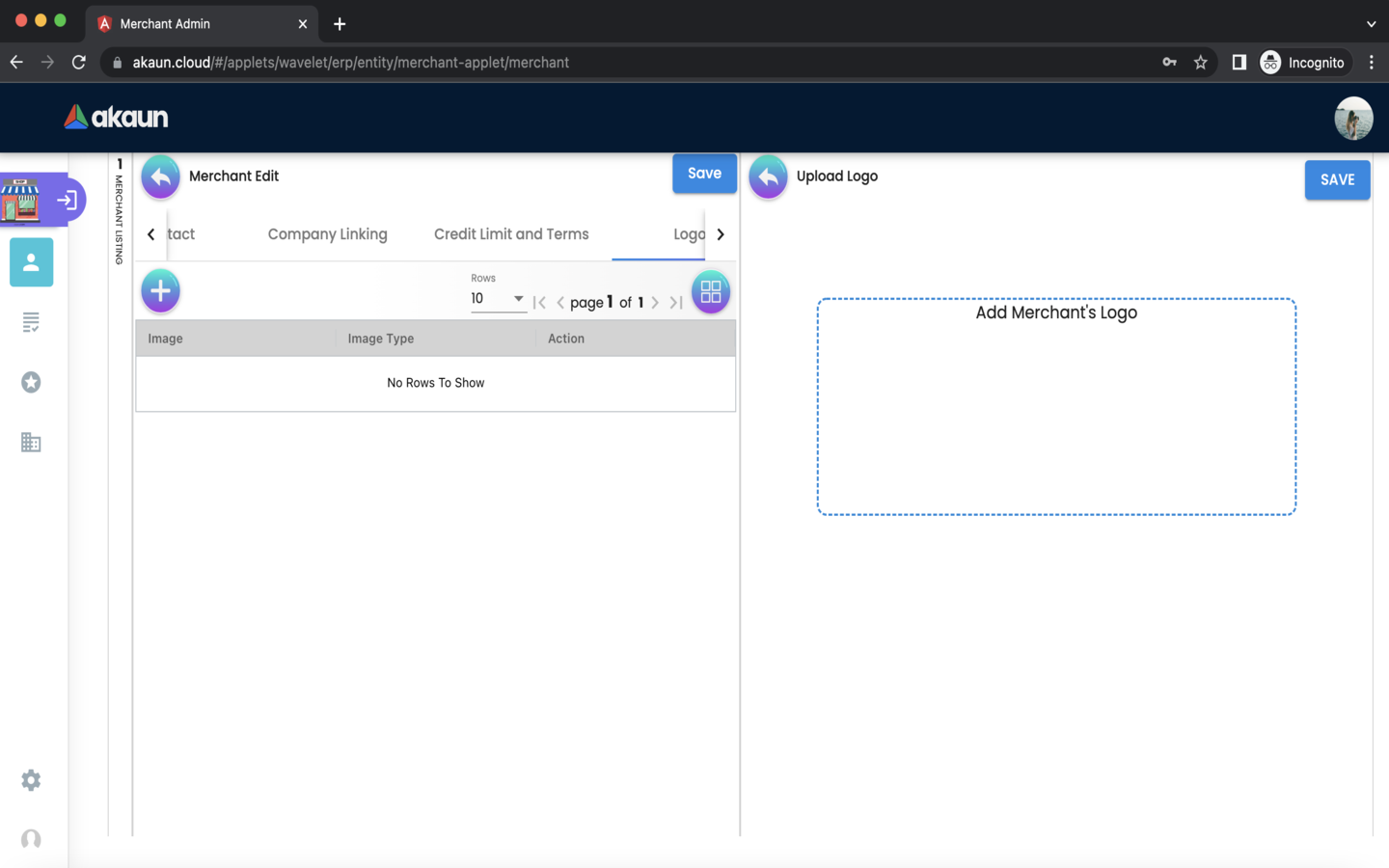Open the settings gear in sidebar

pos(31,780)
